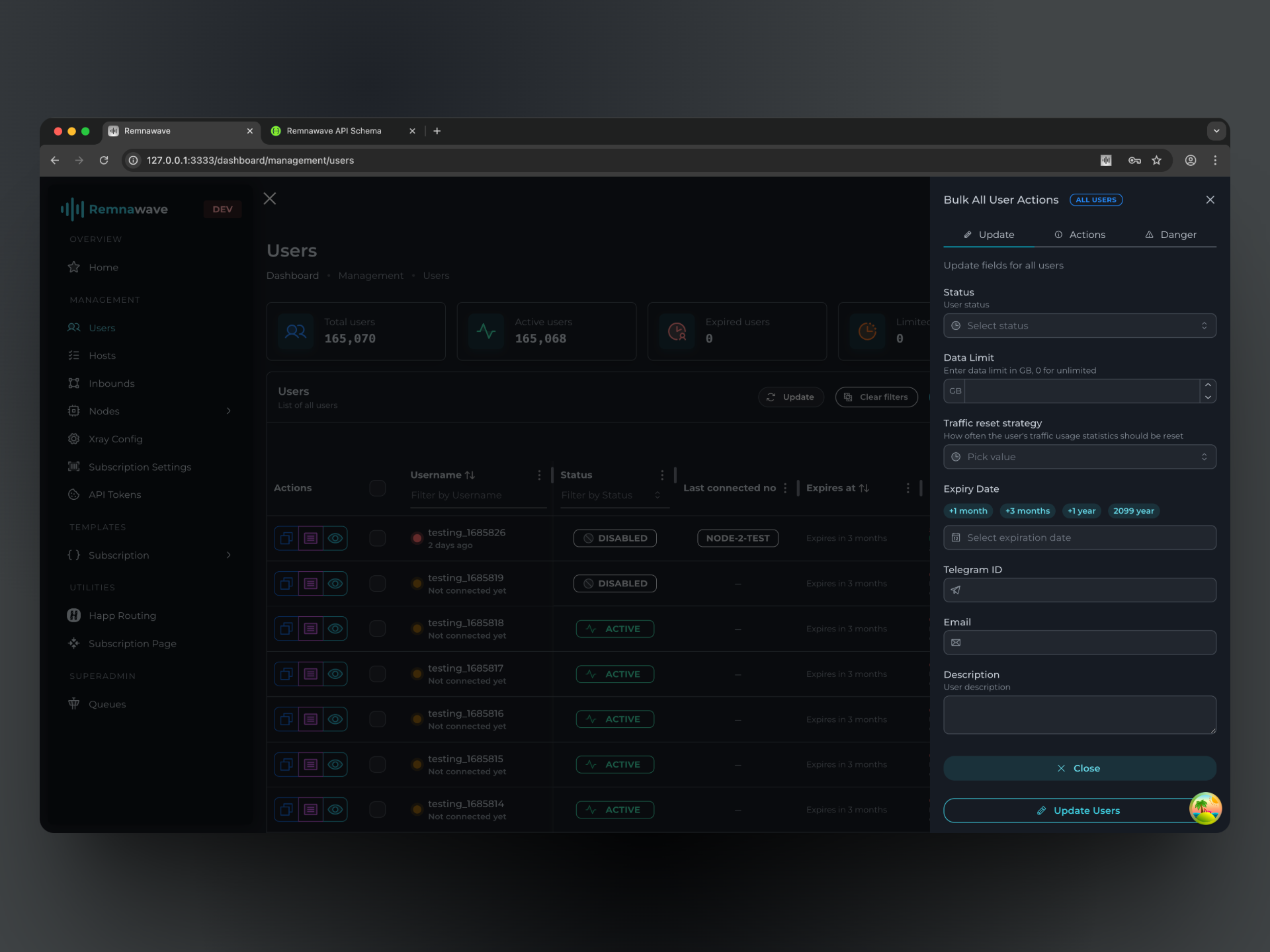Click the Select expiration date field
This screenshot has height=952, width=1270.
point(1079,537)
